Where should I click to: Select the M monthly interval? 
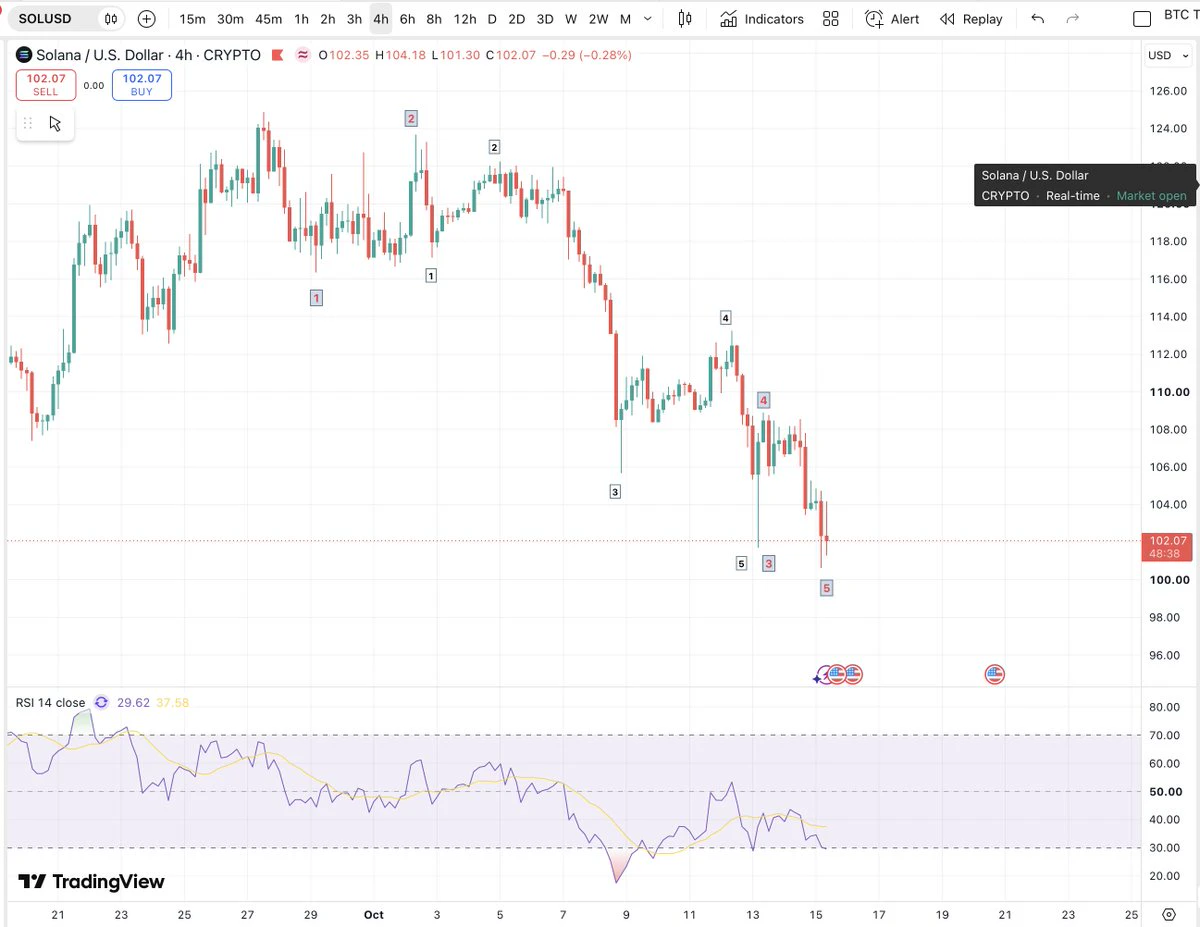(x=625, y=19)
